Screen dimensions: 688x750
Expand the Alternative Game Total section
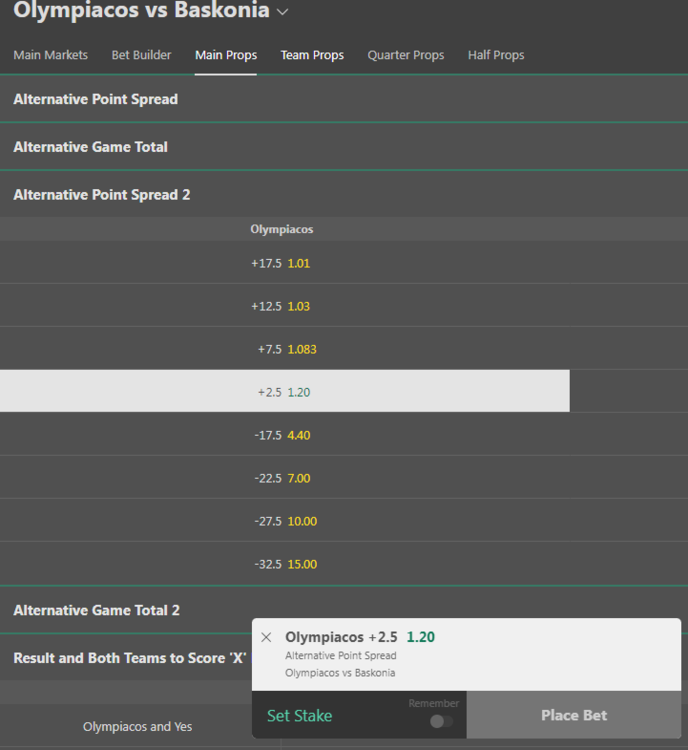[x=344, y=147]
